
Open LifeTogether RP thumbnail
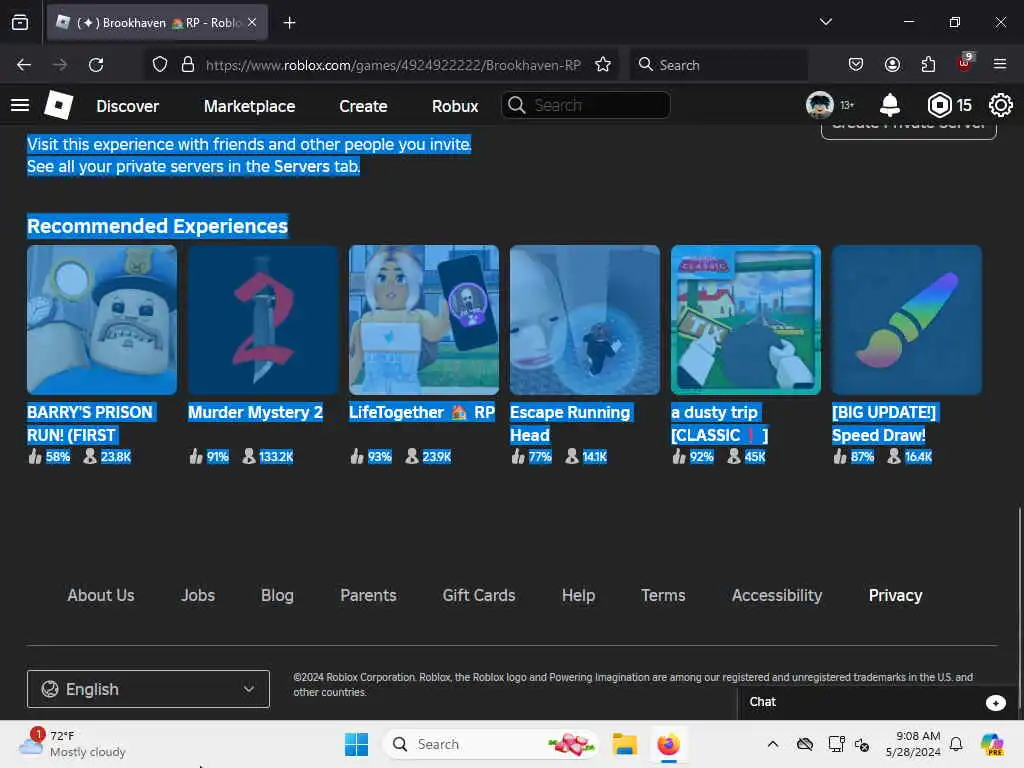[x=424, y=320]
